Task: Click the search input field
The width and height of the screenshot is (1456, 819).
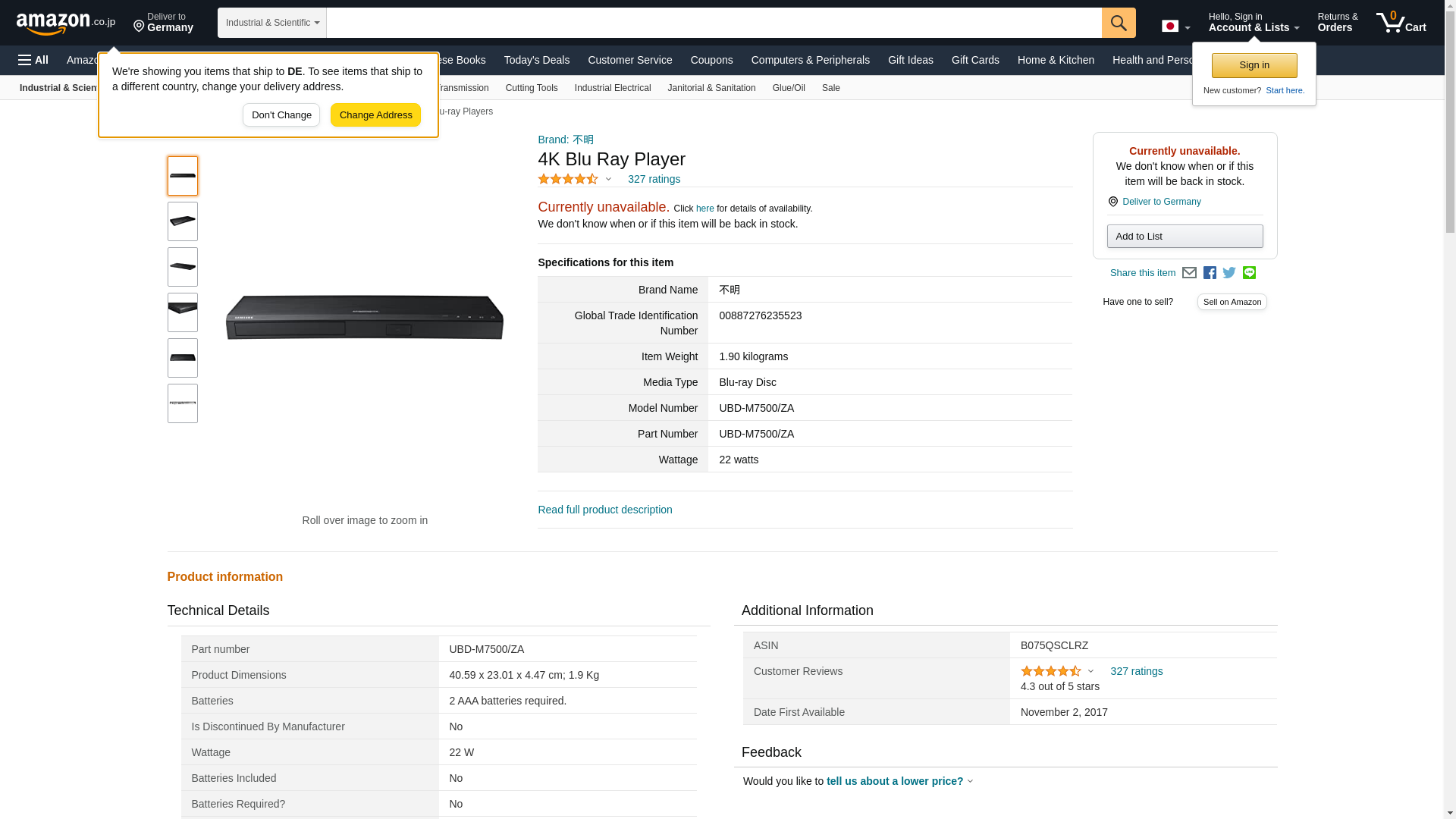Action: (713, 23)
